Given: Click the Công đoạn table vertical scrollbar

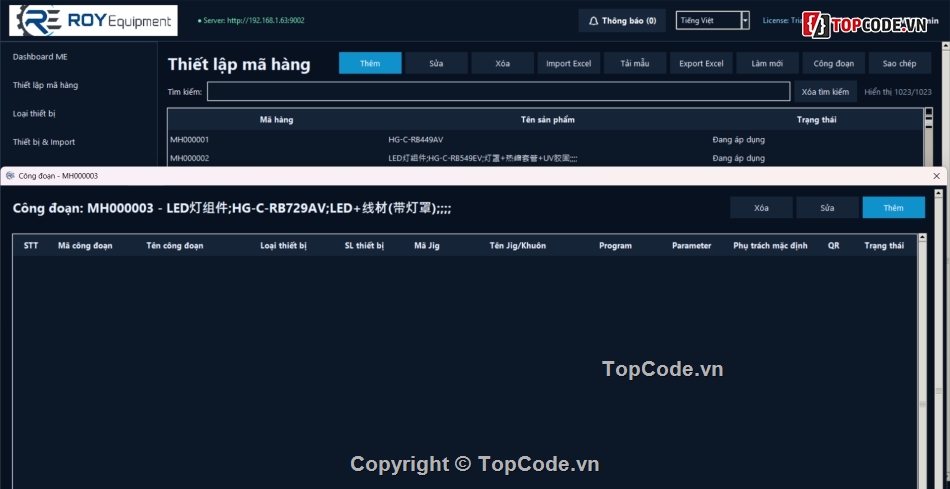Looking at the screenshot, I should pyautogui.click(x=922, y=361).
